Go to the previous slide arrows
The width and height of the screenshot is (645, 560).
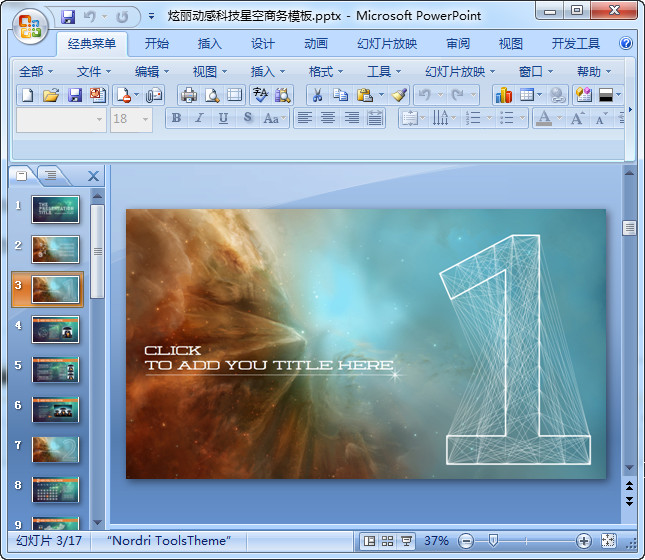pos(629,486)
